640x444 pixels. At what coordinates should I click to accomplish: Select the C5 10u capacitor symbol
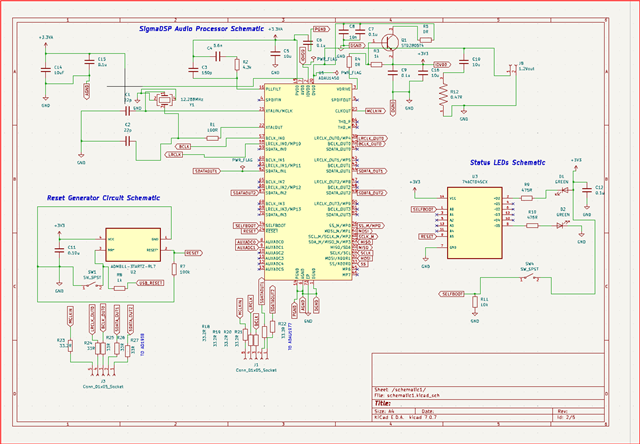[x=275, y=53]
